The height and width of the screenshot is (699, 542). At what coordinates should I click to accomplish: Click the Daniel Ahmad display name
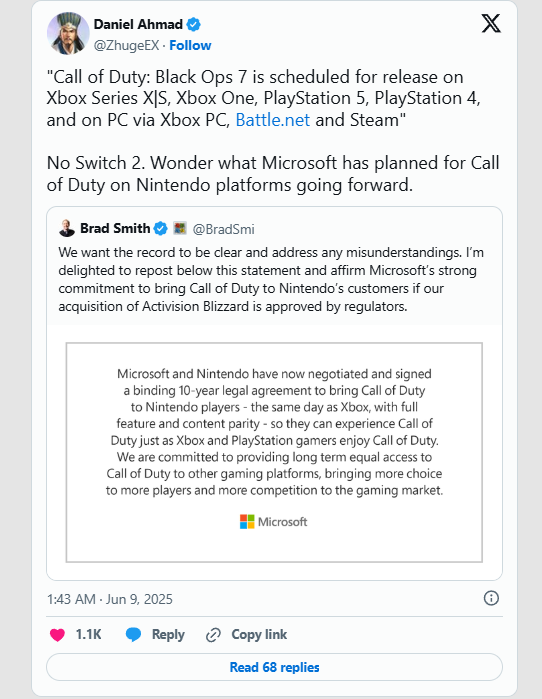point(138,25)
